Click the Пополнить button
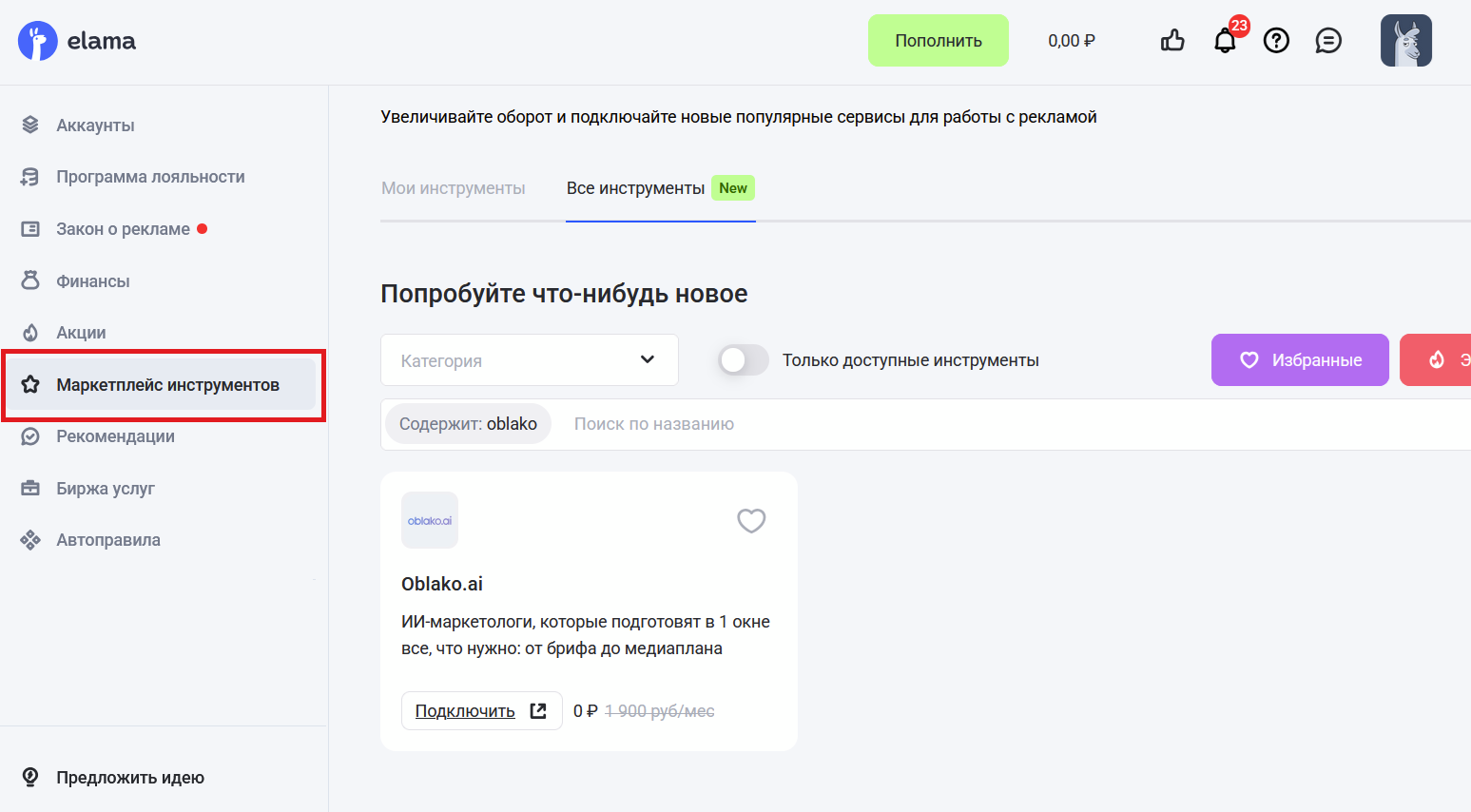Image resolution: width=1471 pixels, height=812 pixels. (939, 41)
